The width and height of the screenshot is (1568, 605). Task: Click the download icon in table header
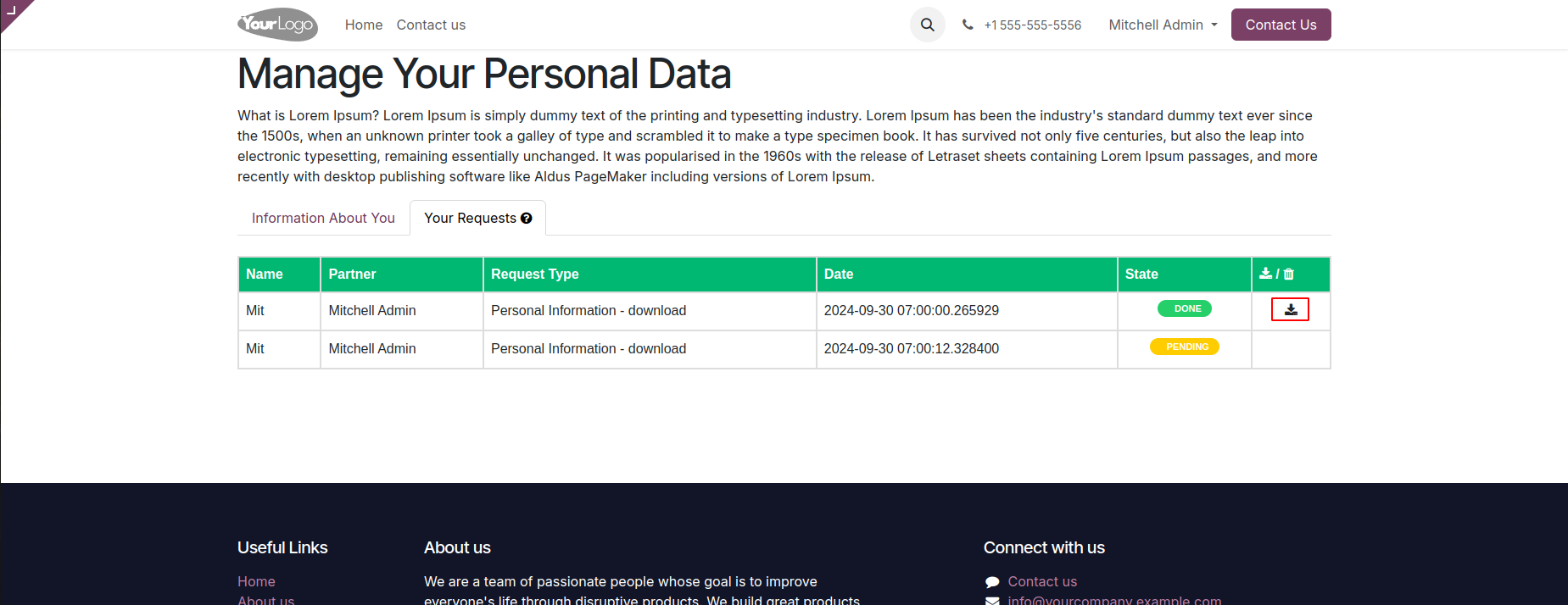click(1265, 274)
